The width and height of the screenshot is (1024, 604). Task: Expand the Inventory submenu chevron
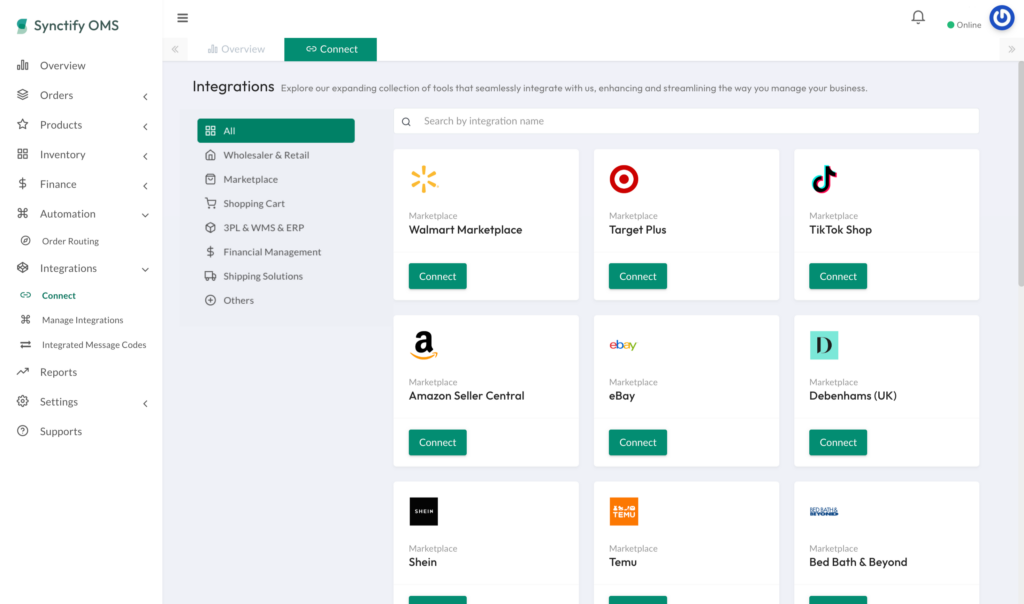[x=145, y=156]
